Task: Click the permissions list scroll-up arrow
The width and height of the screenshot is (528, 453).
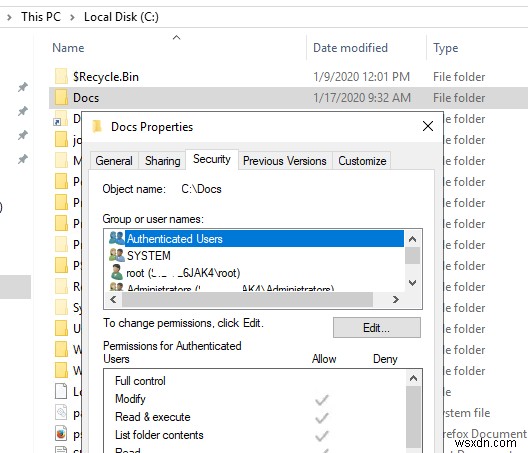Action: 413,378
